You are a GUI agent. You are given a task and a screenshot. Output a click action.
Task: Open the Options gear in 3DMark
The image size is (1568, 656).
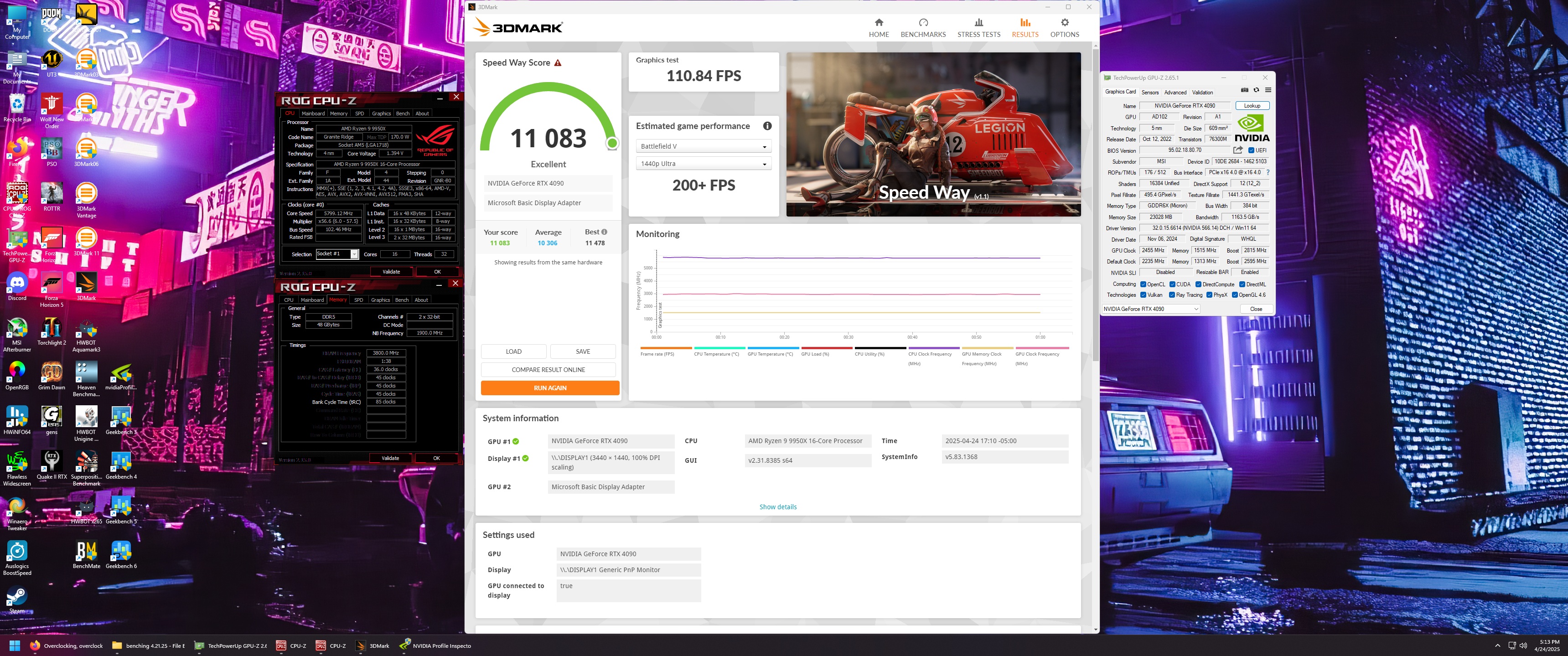coord(1064,28)
